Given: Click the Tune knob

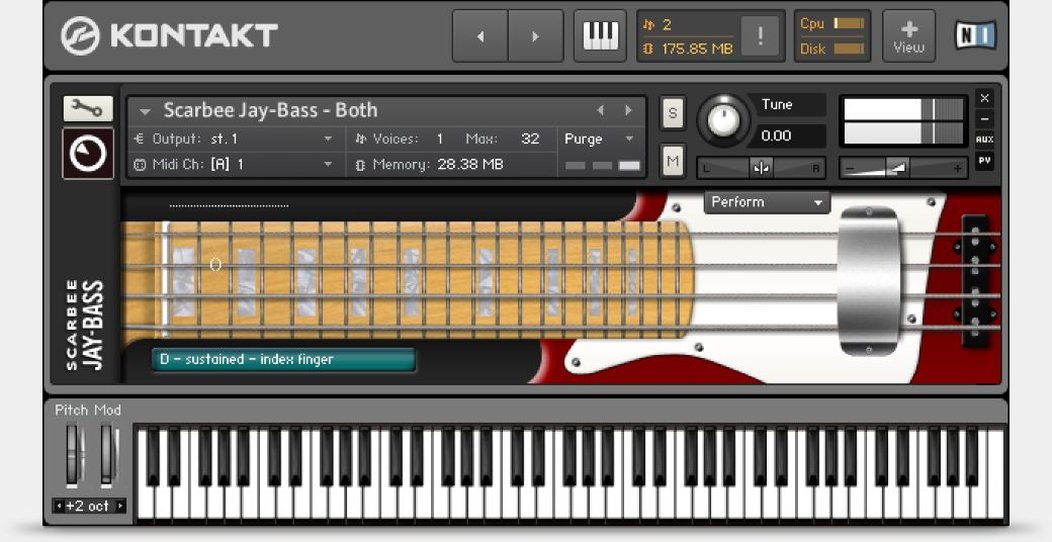Looking at the screenshot, I should [x=723, y=121].
